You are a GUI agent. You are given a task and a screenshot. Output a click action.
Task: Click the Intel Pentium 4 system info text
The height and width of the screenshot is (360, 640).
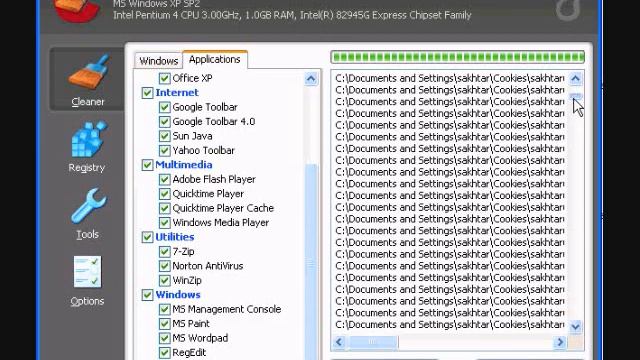click(x=292, y=15)
